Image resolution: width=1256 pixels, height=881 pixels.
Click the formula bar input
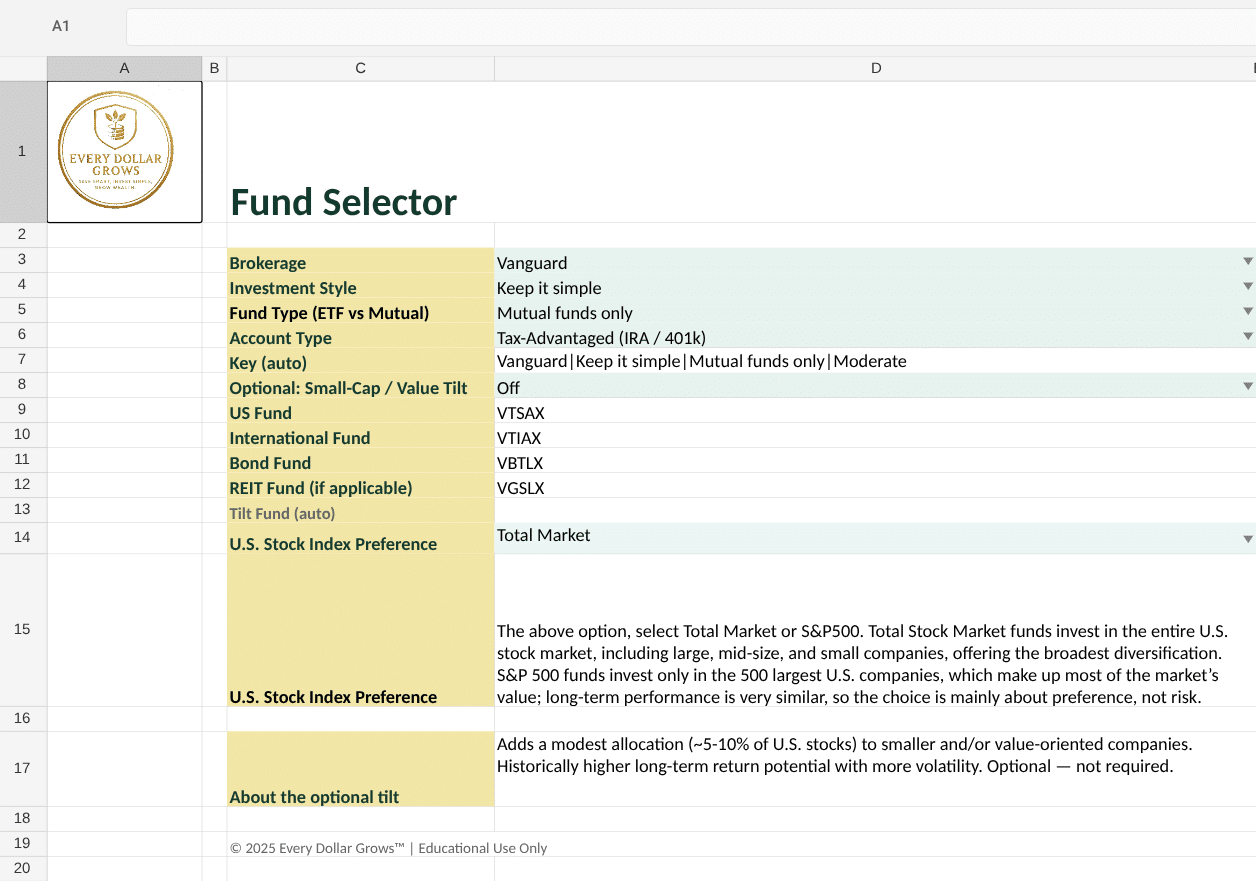[x=690, y=27]
